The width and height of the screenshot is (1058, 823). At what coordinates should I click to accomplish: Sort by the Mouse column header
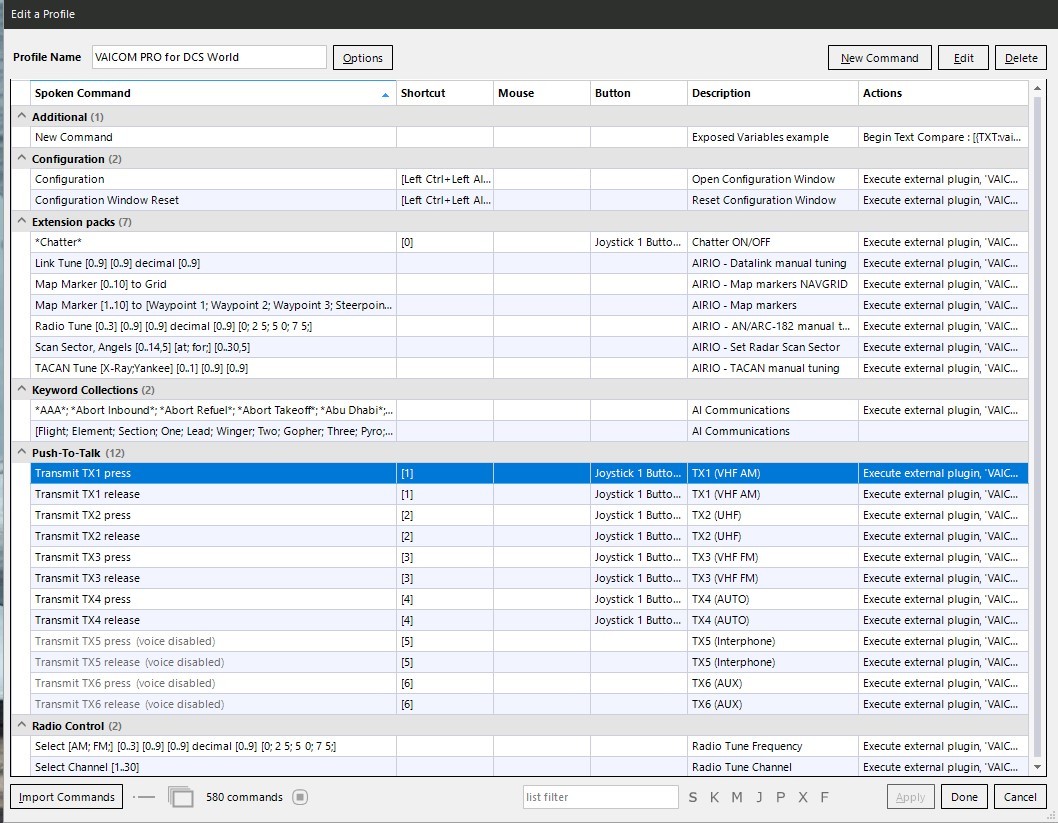pos(542,93)
